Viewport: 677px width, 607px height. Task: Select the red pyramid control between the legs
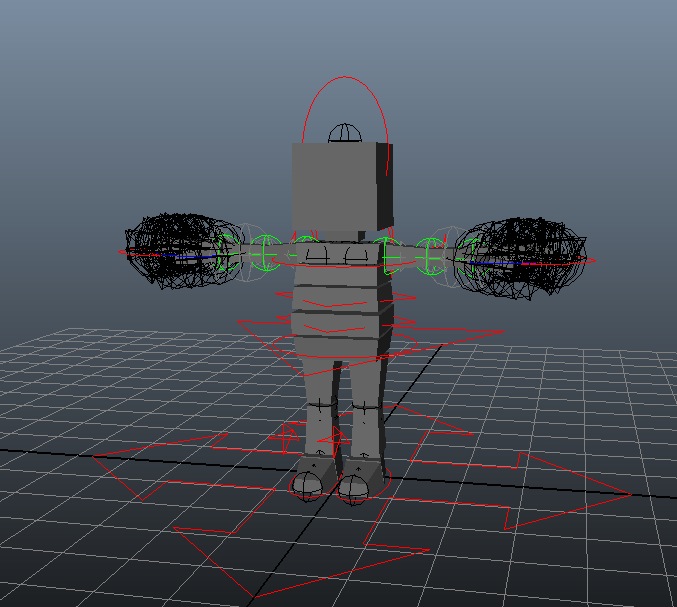[333, 440]
